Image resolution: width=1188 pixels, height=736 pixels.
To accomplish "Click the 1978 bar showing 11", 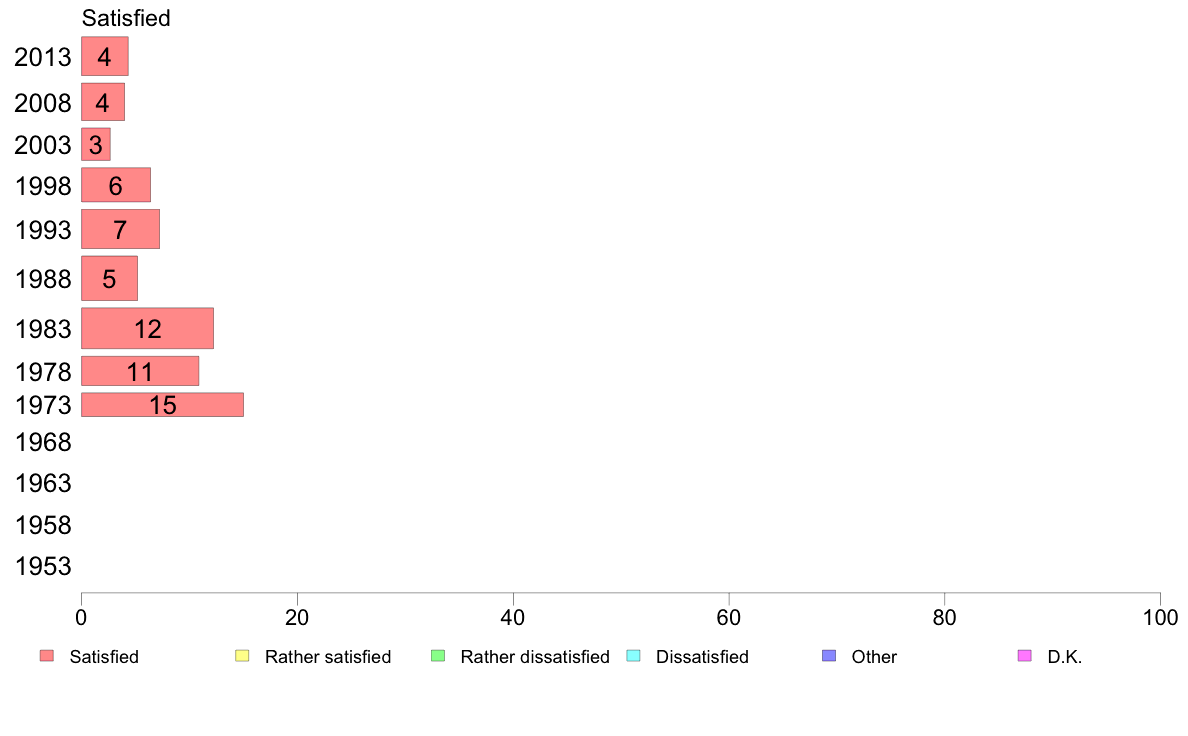I will pyautogui.click(x=140, y=371).
